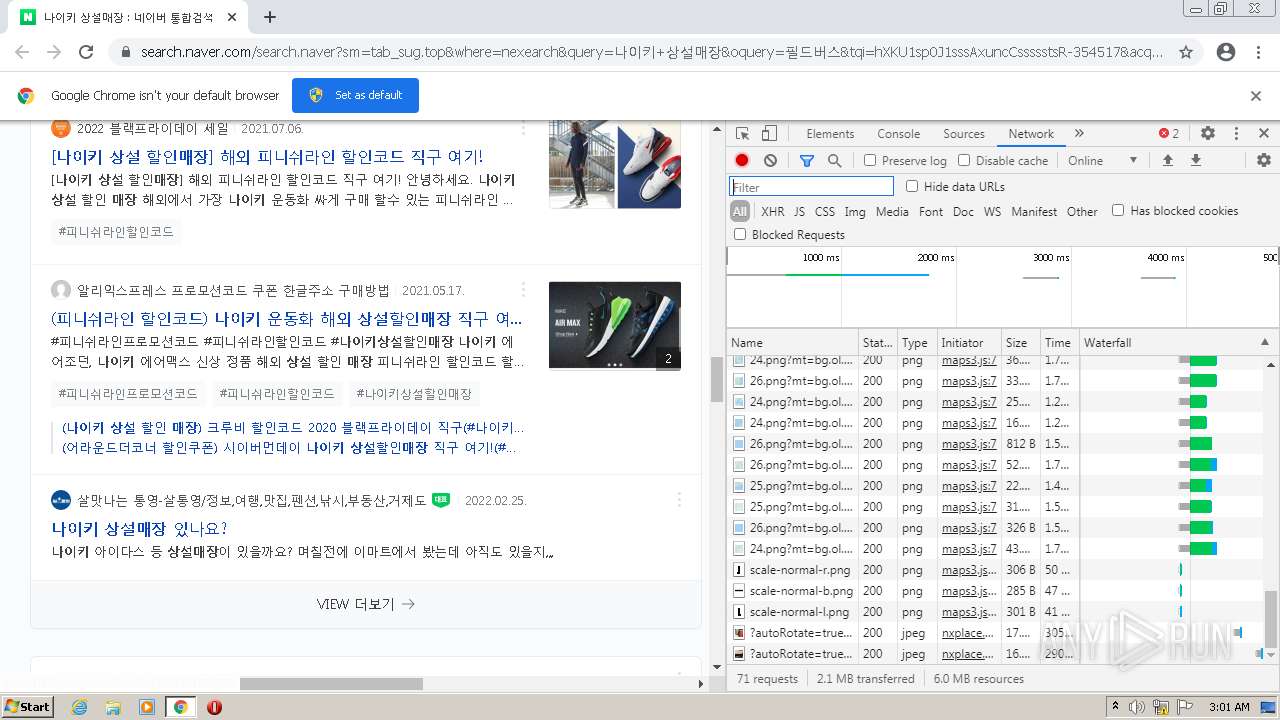Open the Nike Air Max thumbnail image
Screen dimensions: 1280x720
(x=615, y=326)
